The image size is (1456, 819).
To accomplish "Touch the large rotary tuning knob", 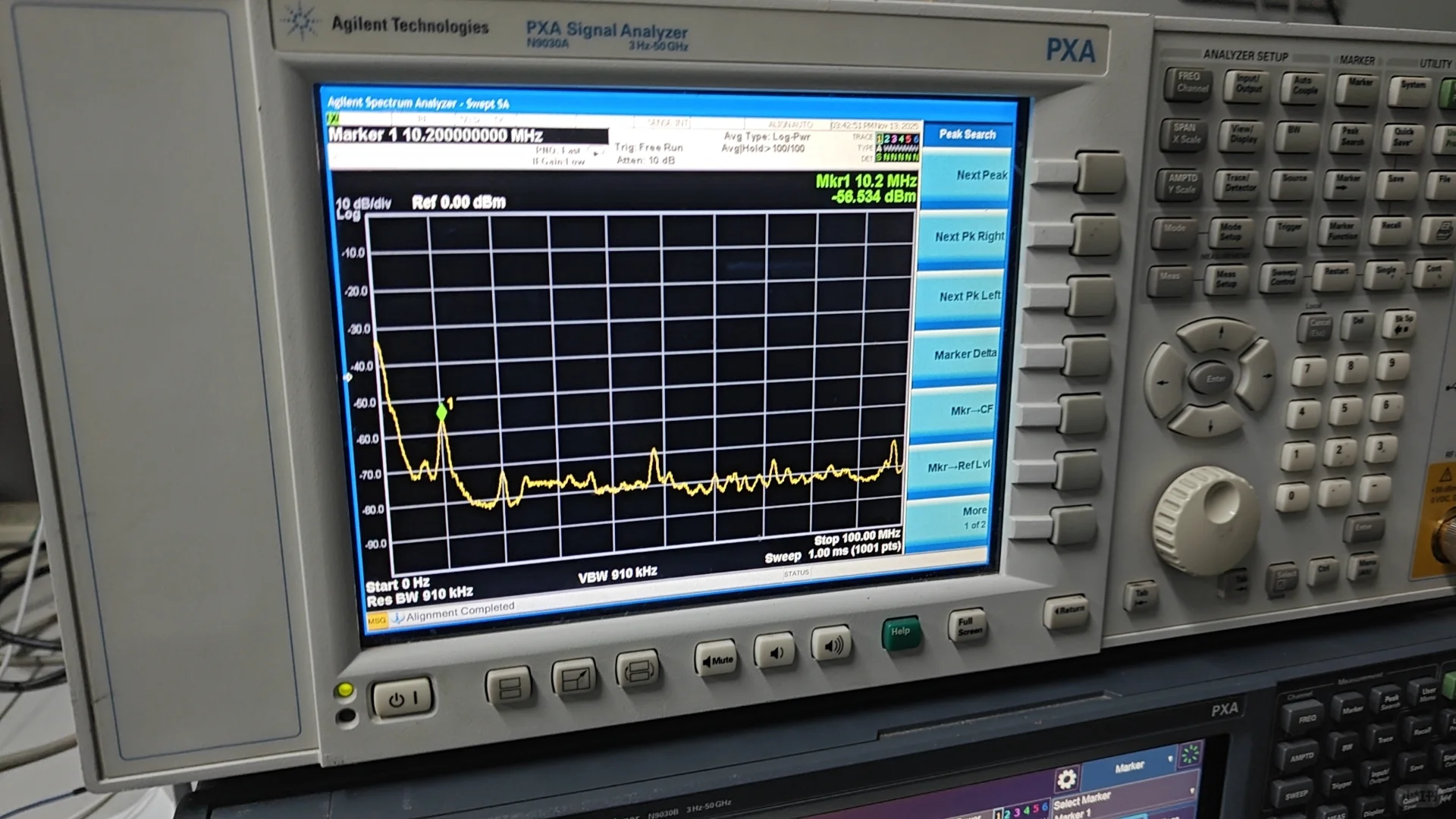I will (1207, 519).
